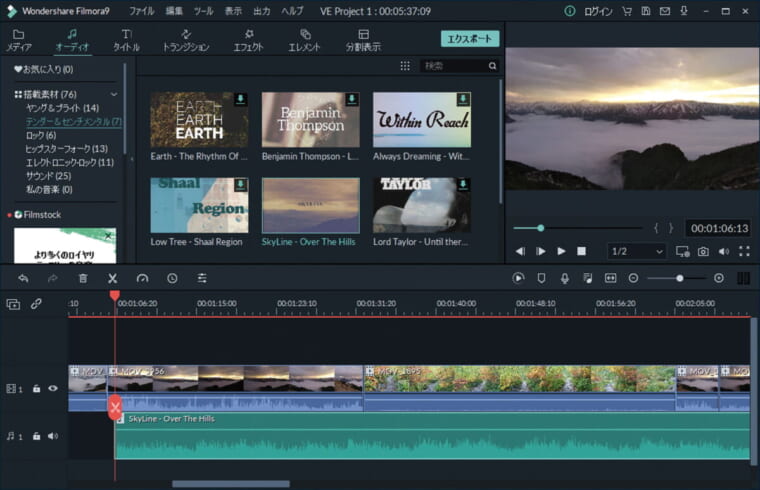Enter fullscreen preview mode
The height and width of the screenshot is (490, 760).
click(x=744, y=251)
